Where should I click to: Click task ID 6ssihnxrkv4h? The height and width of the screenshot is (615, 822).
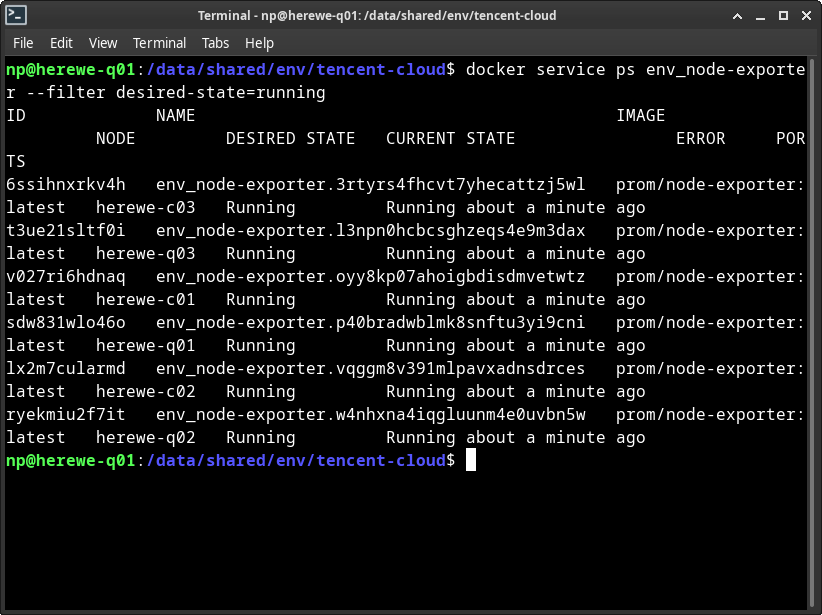[x=66, y=185]
